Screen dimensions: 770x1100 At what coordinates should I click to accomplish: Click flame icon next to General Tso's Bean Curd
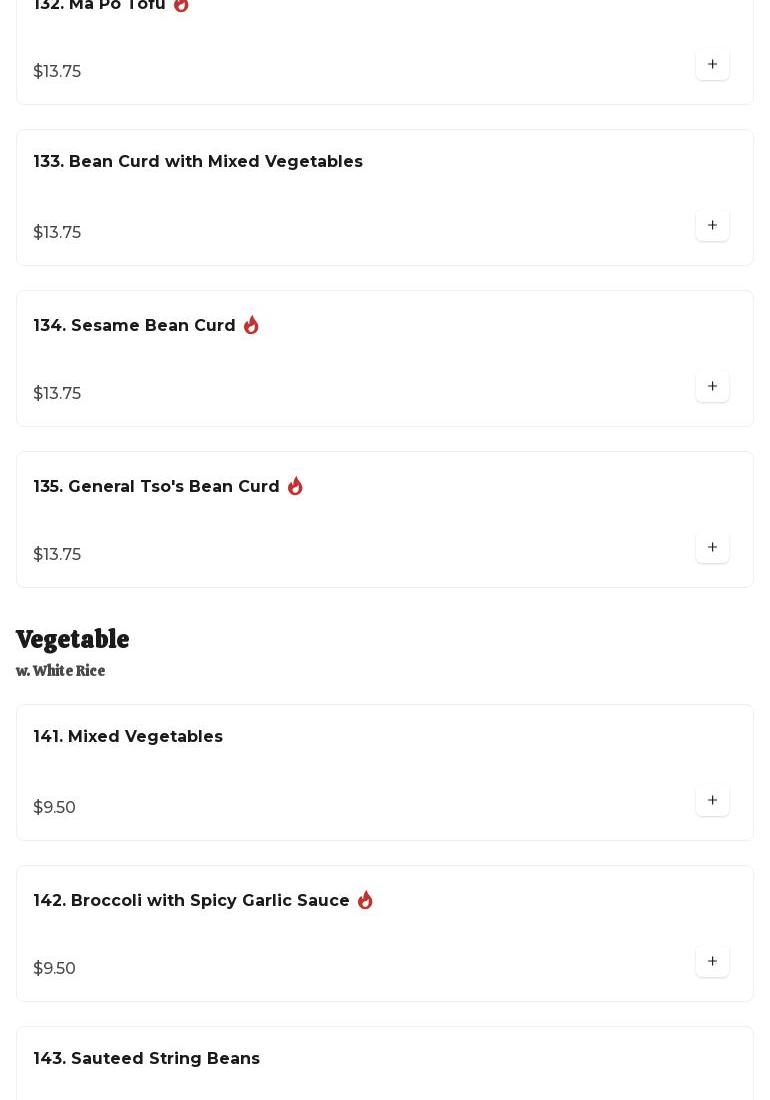click(x=295, y=486)
